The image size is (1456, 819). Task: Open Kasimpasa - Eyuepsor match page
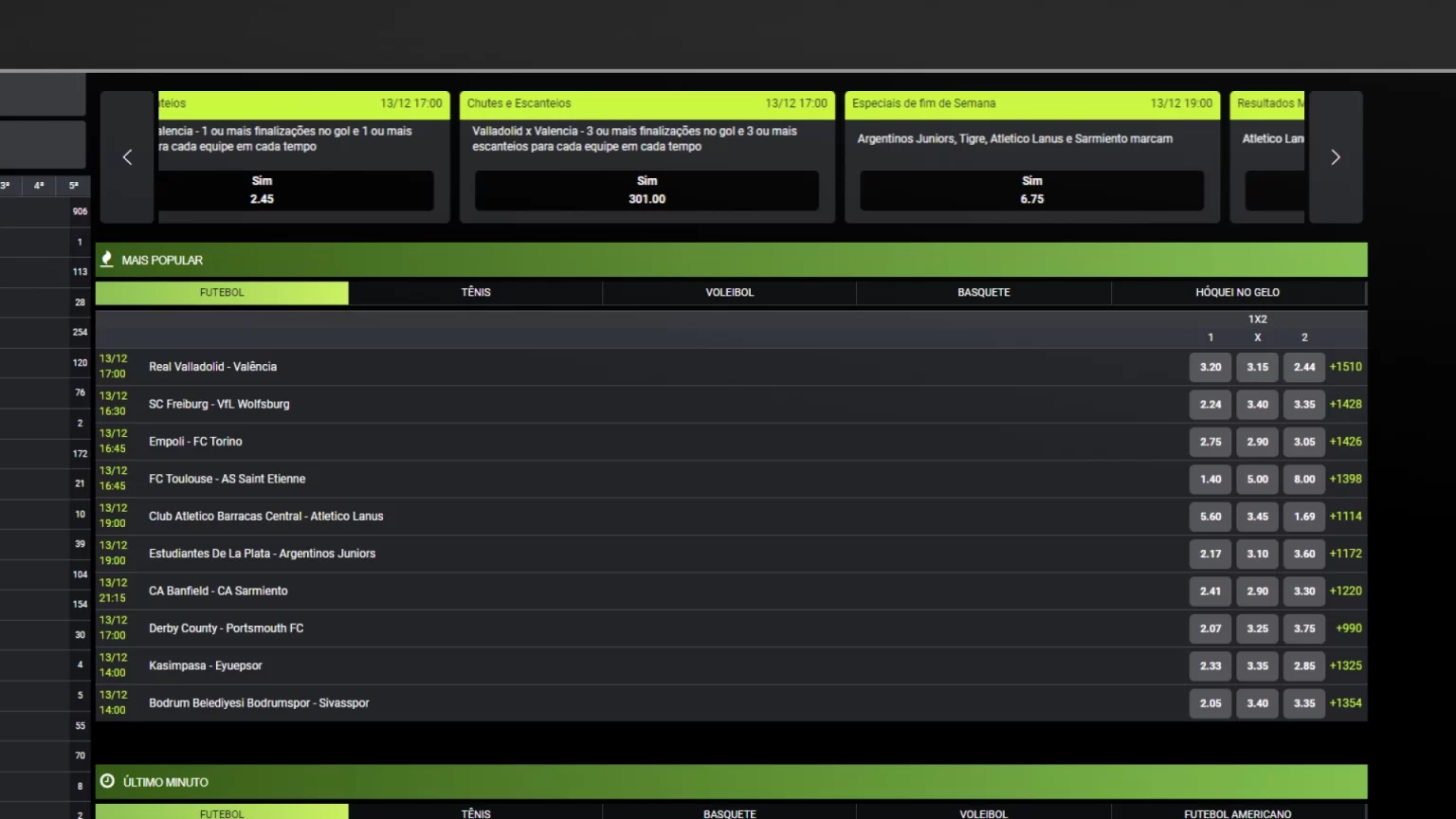pos(205,665)
